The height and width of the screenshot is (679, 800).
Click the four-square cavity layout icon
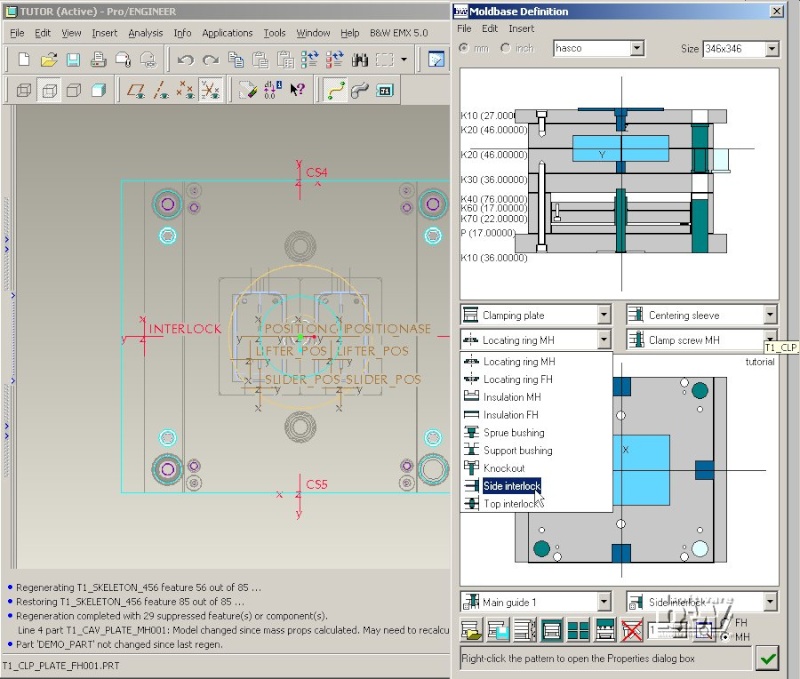(x=578, y=631)
